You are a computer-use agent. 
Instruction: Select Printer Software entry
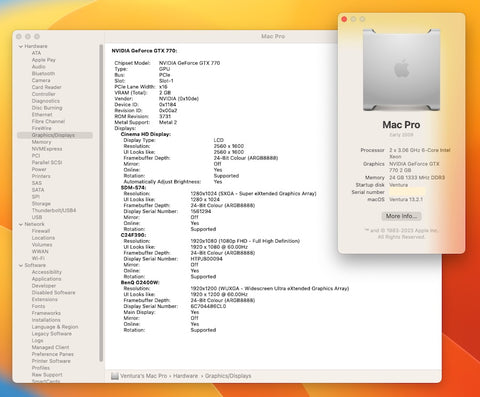coord(51,361)
